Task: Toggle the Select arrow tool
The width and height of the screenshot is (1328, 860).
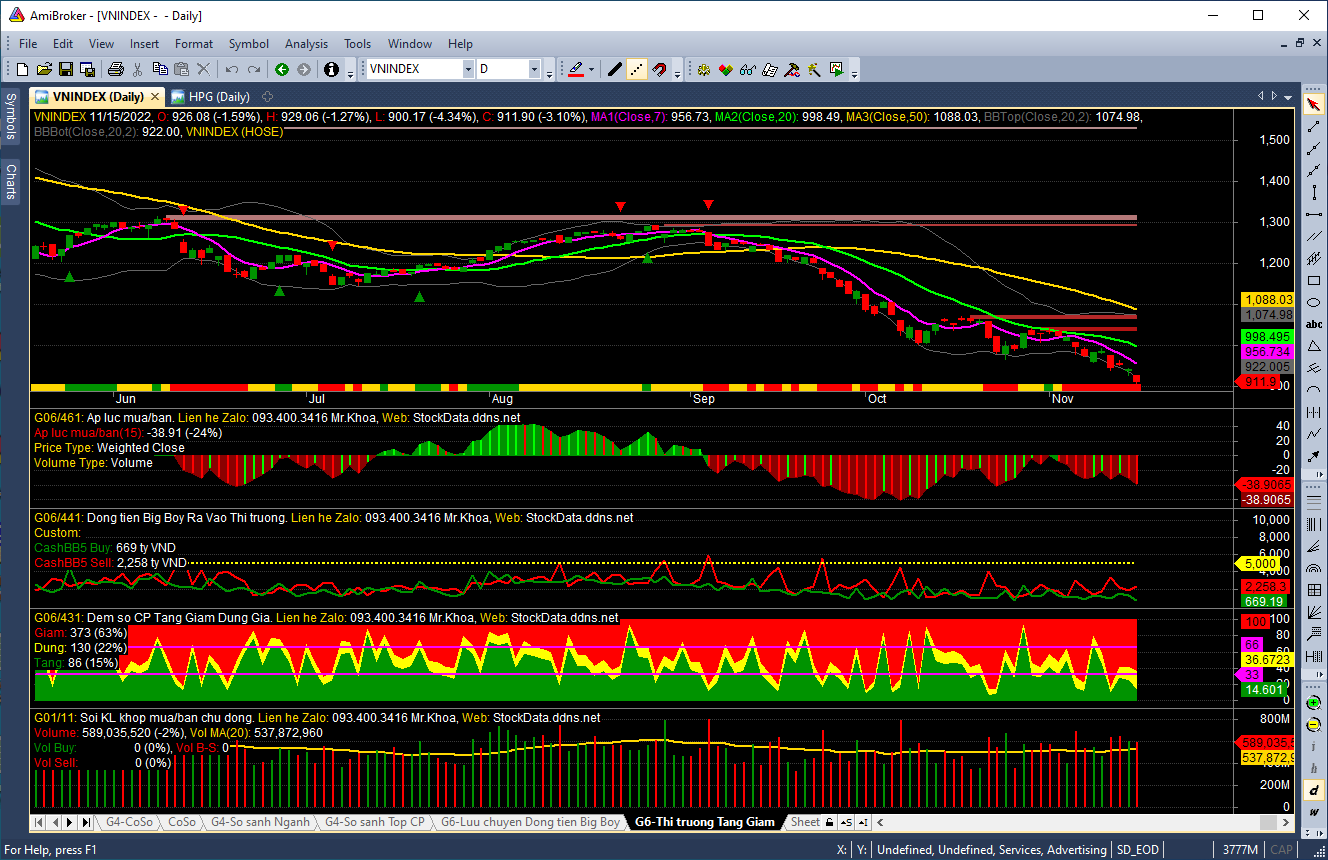Action: pyautogui.click(x=1313, y=105)
